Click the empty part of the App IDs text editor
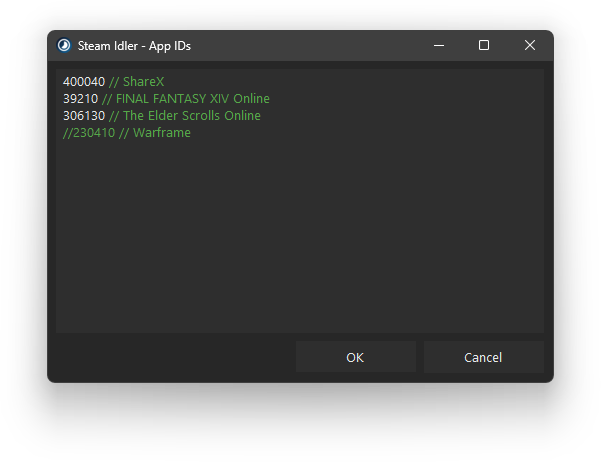The width and height of the screenshot is (601, 462). [300, 234]
